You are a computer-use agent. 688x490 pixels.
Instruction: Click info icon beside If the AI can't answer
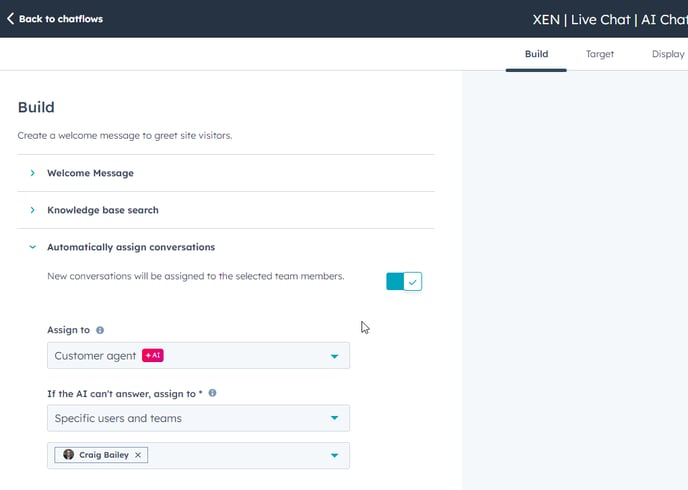(212, 393)
